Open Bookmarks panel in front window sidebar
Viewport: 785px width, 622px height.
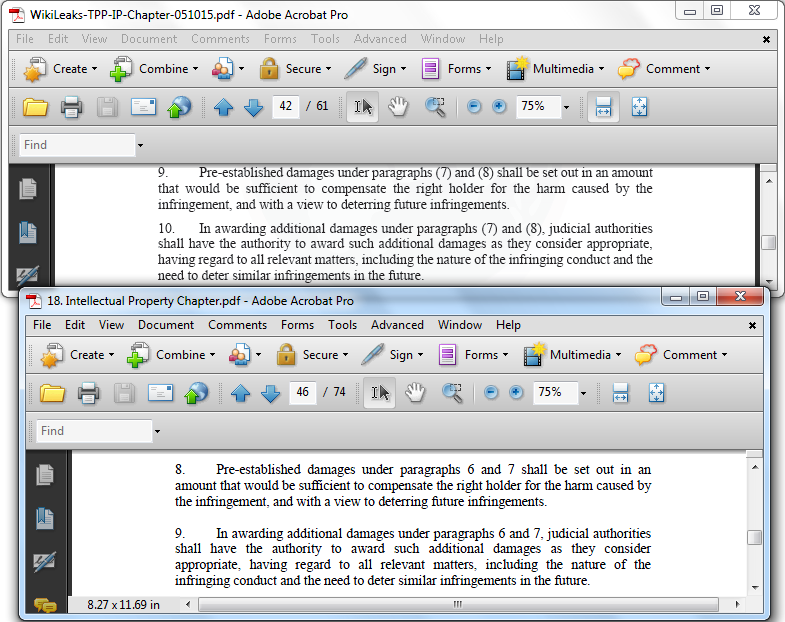click(x=45, y=518)
